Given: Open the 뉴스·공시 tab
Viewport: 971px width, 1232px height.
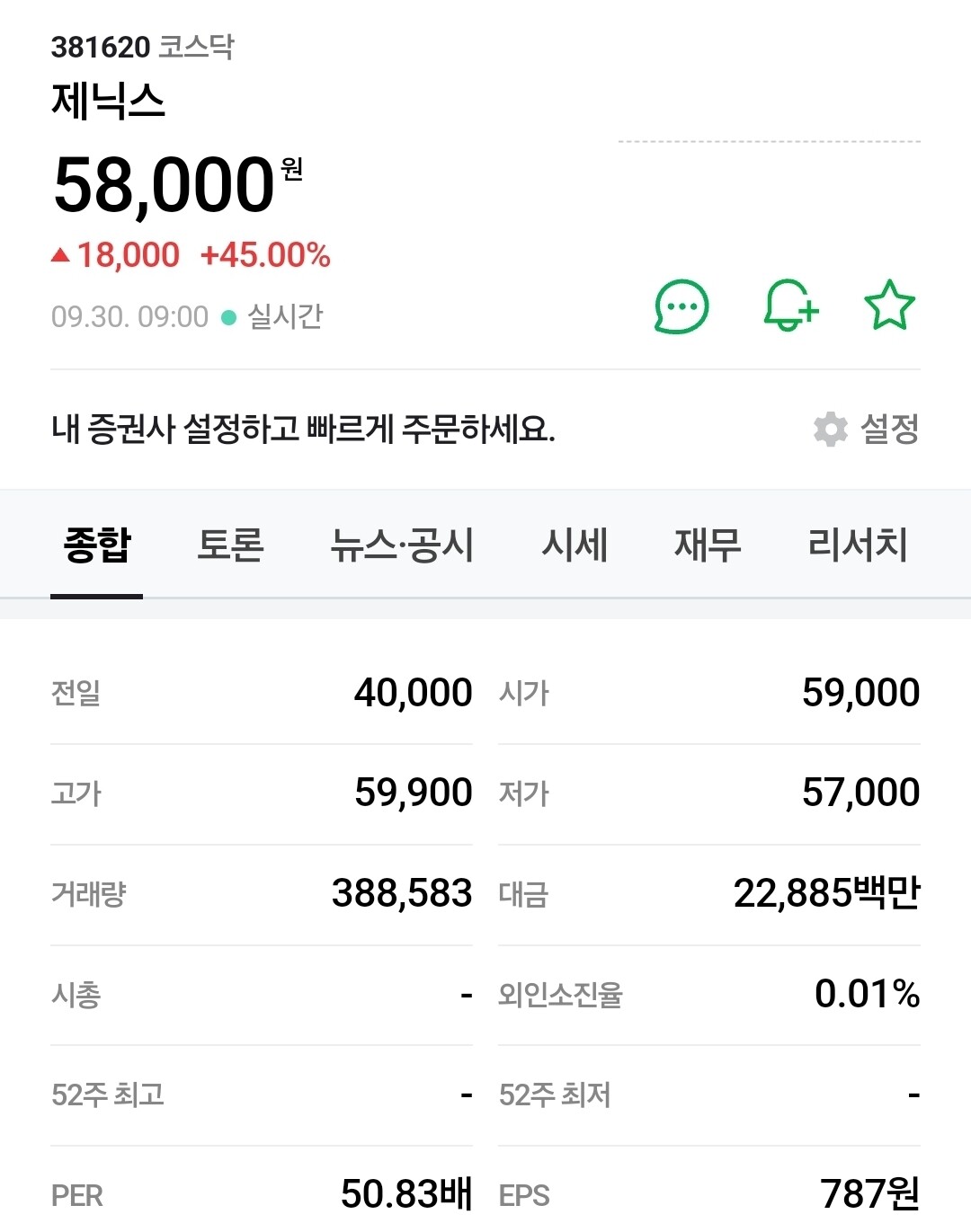Looking at the screenshot, I should click(402, 545).
